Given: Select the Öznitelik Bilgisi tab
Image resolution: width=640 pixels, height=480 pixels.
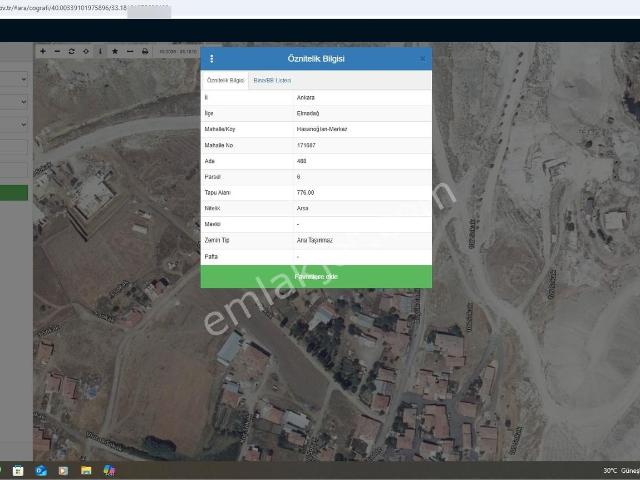Looking at the screenshot, I should click(x=225, y=80).
